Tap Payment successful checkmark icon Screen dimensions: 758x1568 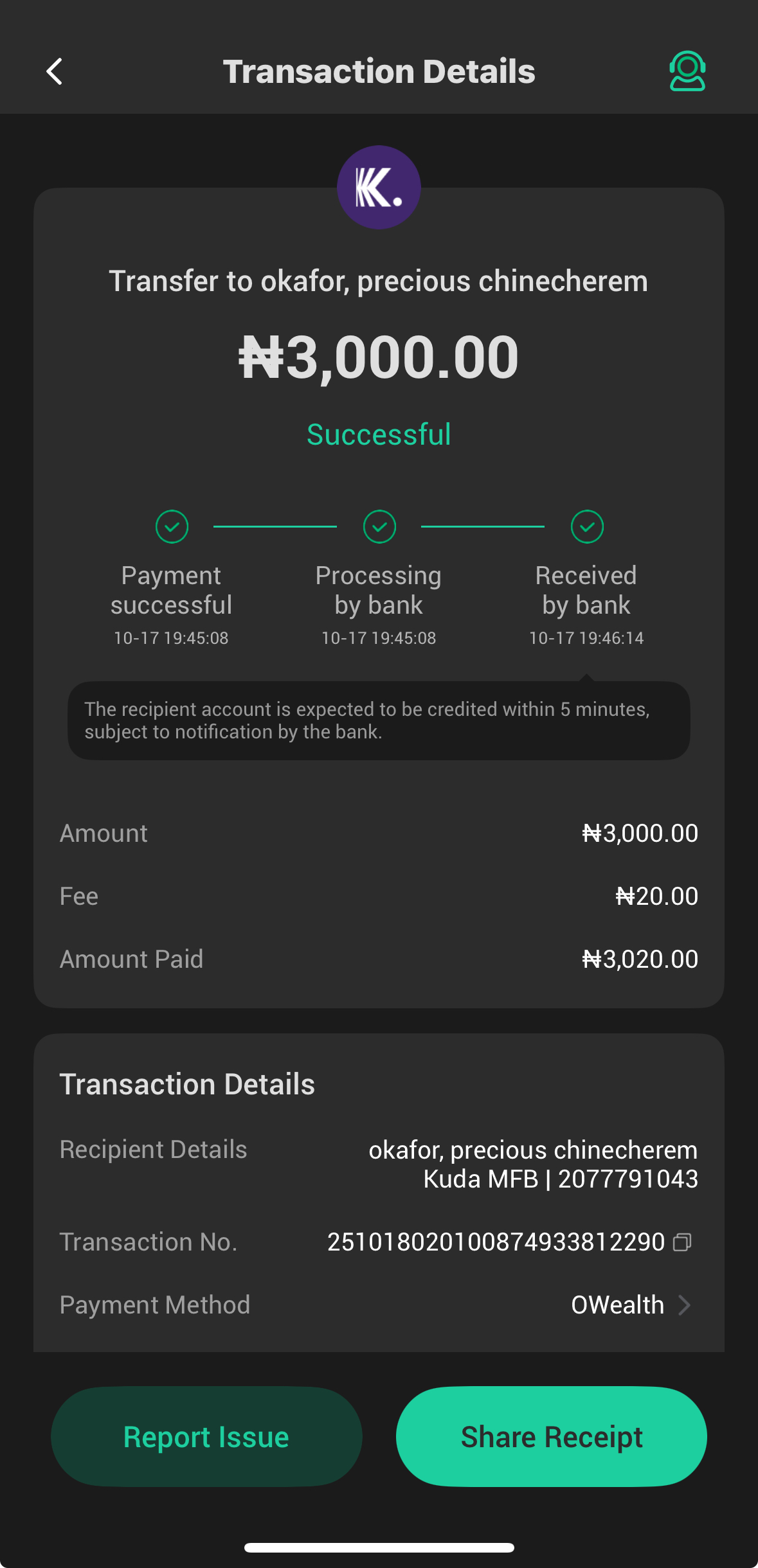point(172,527)
